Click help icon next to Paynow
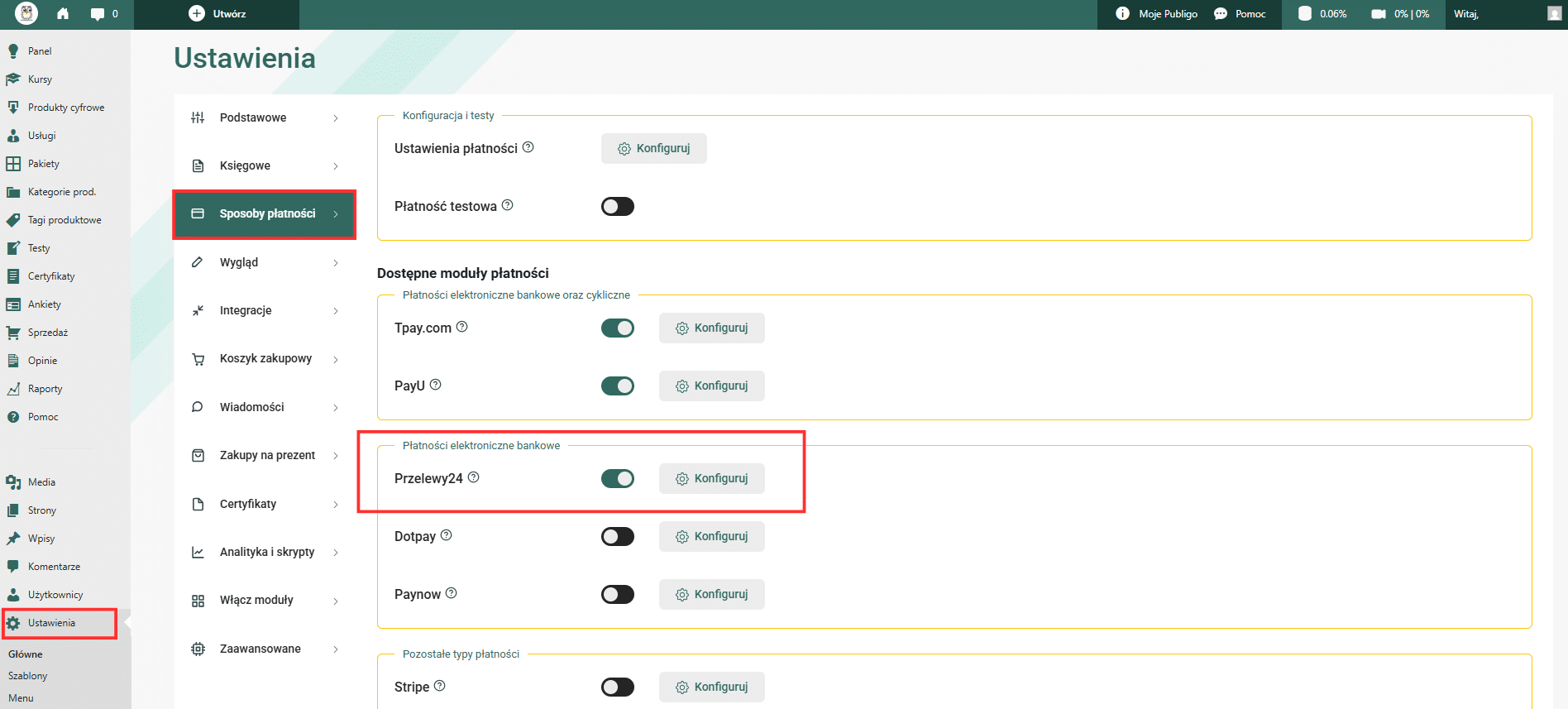Viewport: 1568px width, 709px height. click(x=452, y=593)
